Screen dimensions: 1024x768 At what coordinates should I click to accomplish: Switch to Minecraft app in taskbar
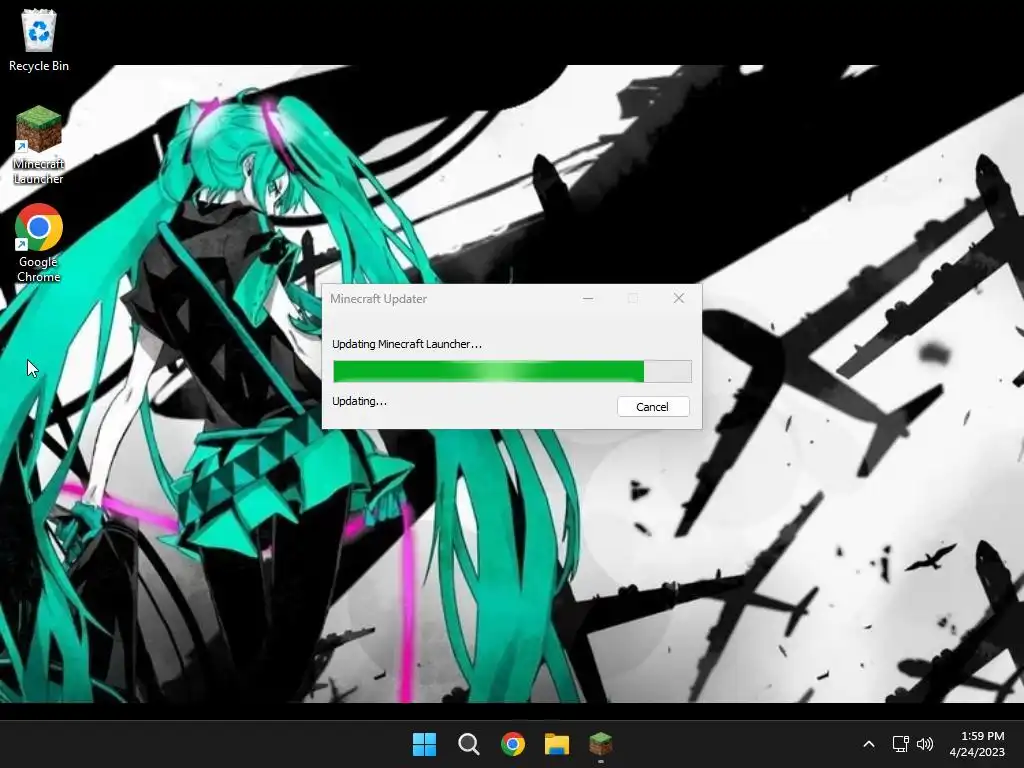pyautogui.click(x=601, y=744)
